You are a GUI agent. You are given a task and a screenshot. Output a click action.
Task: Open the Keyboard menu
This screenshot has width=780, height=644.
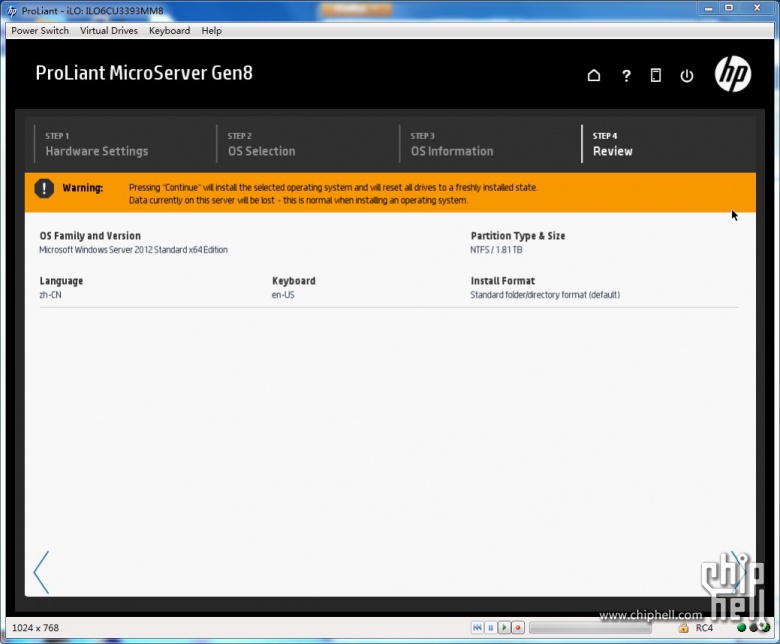(169, 30)
